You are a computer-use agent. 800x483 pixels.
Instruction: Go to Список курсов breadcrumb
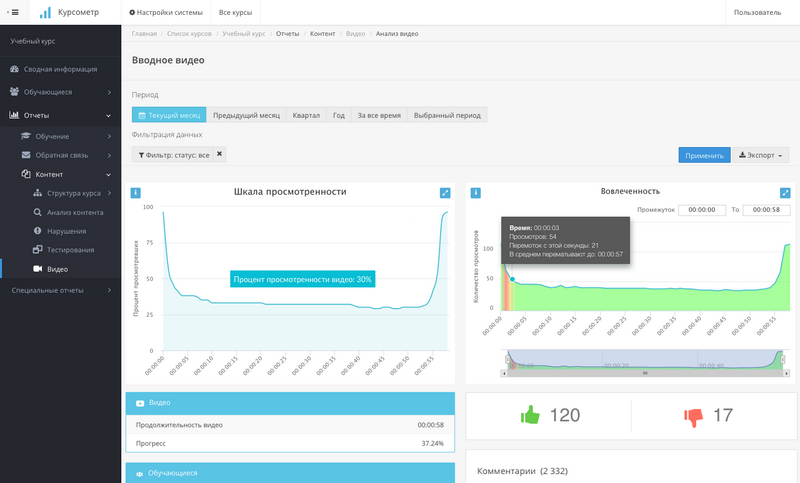[190, 34]
